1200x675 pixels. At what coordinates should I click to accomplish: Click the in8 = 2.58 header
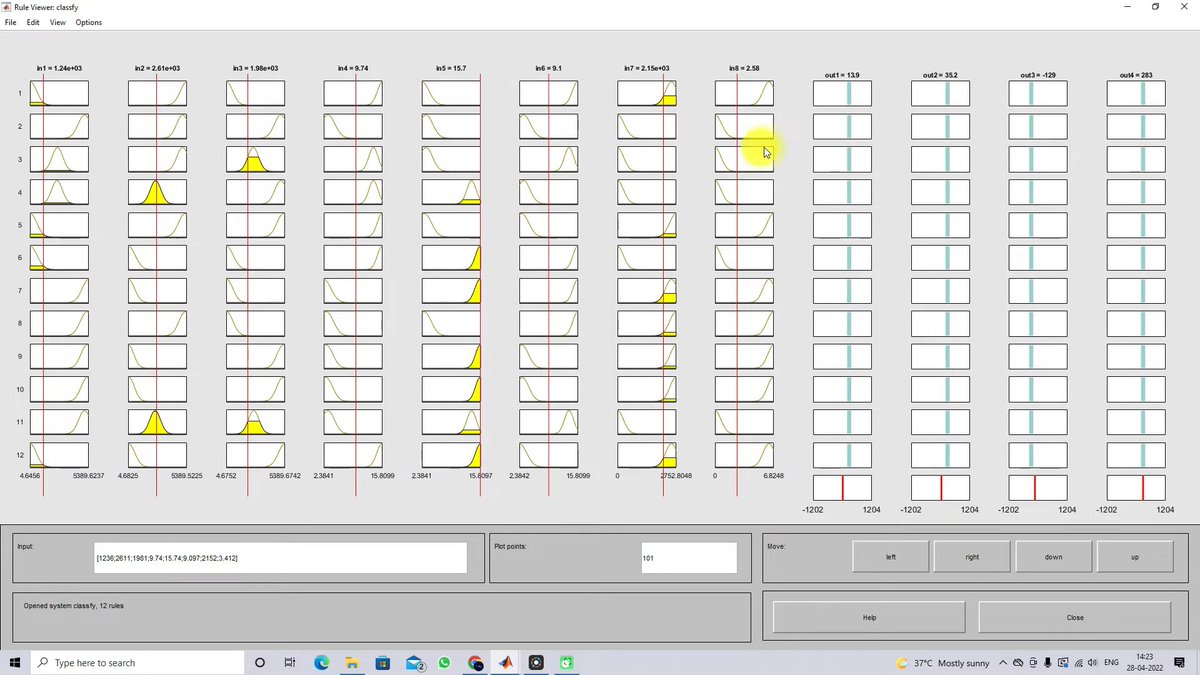[744, 68]
